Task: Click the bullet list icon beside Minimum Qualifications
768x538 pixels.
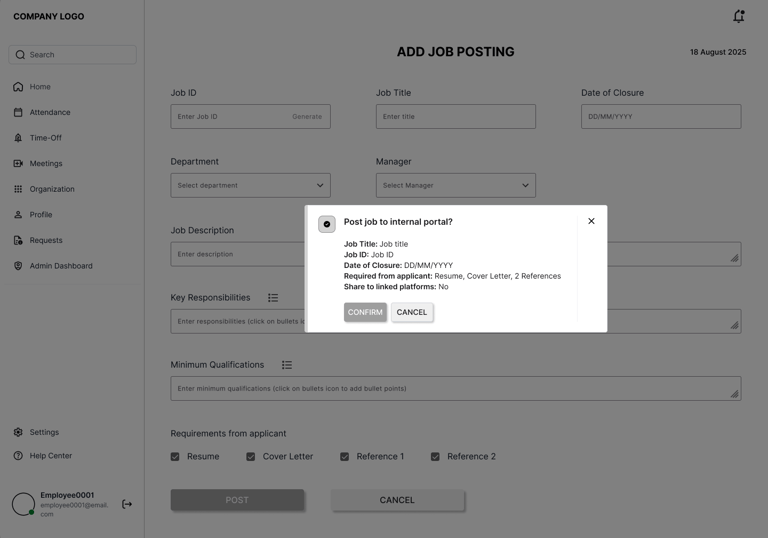Action: tap(287, 365)
